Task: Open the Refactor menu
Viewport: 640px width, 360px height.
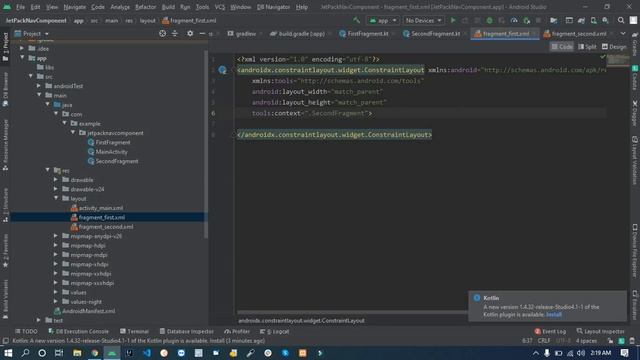Action: click(145, 7)
